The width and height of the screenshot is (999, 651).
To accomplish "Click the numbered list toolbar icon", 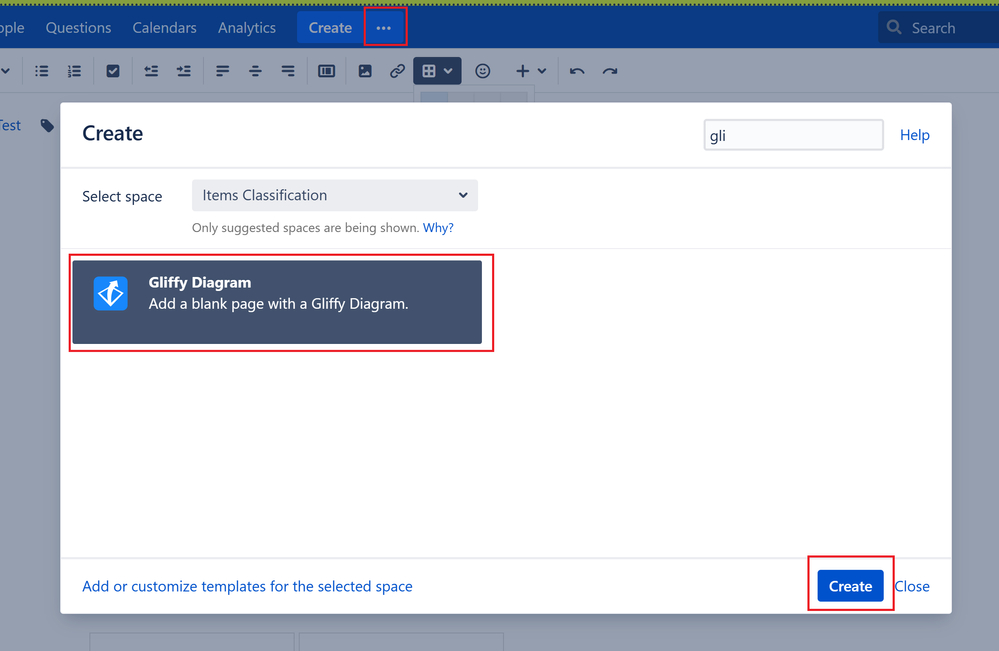I will click(74, 71).
